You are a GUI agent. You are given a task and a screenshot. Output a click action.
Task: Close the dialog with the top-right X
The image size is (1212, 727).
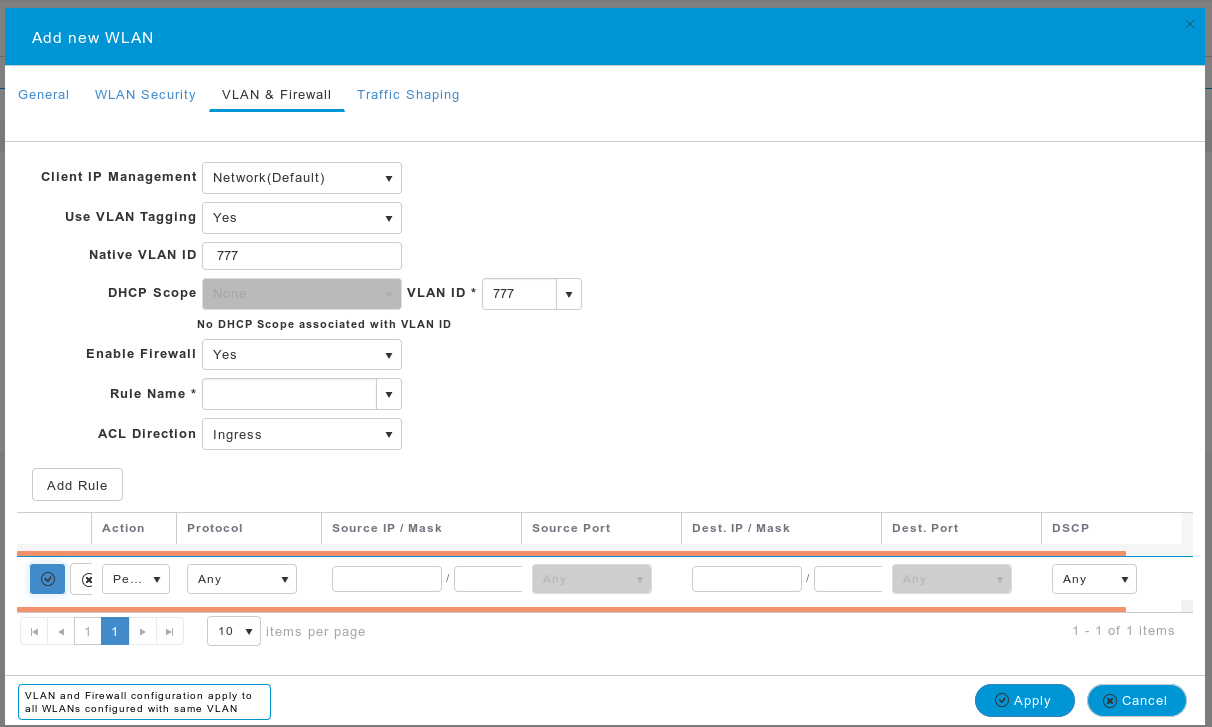tap(1189, 23)
